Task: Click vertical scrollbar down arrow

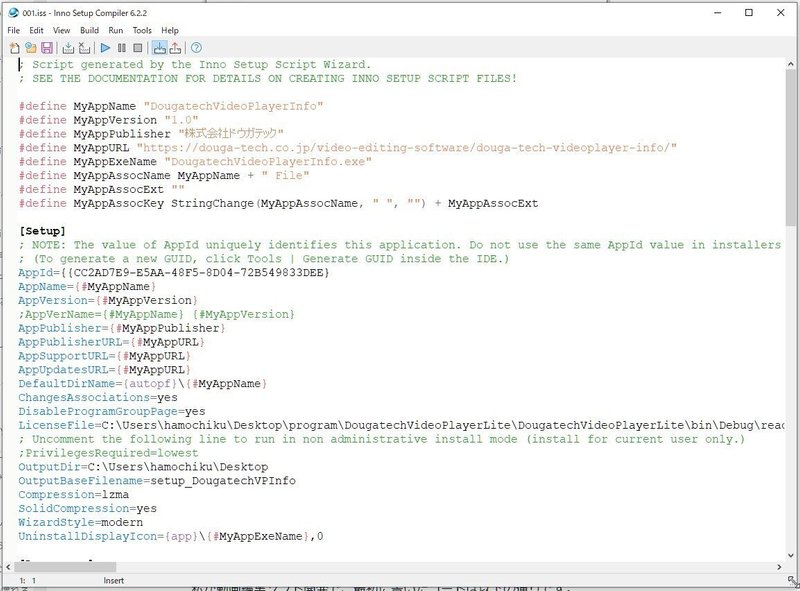Action: coord(791,555)
